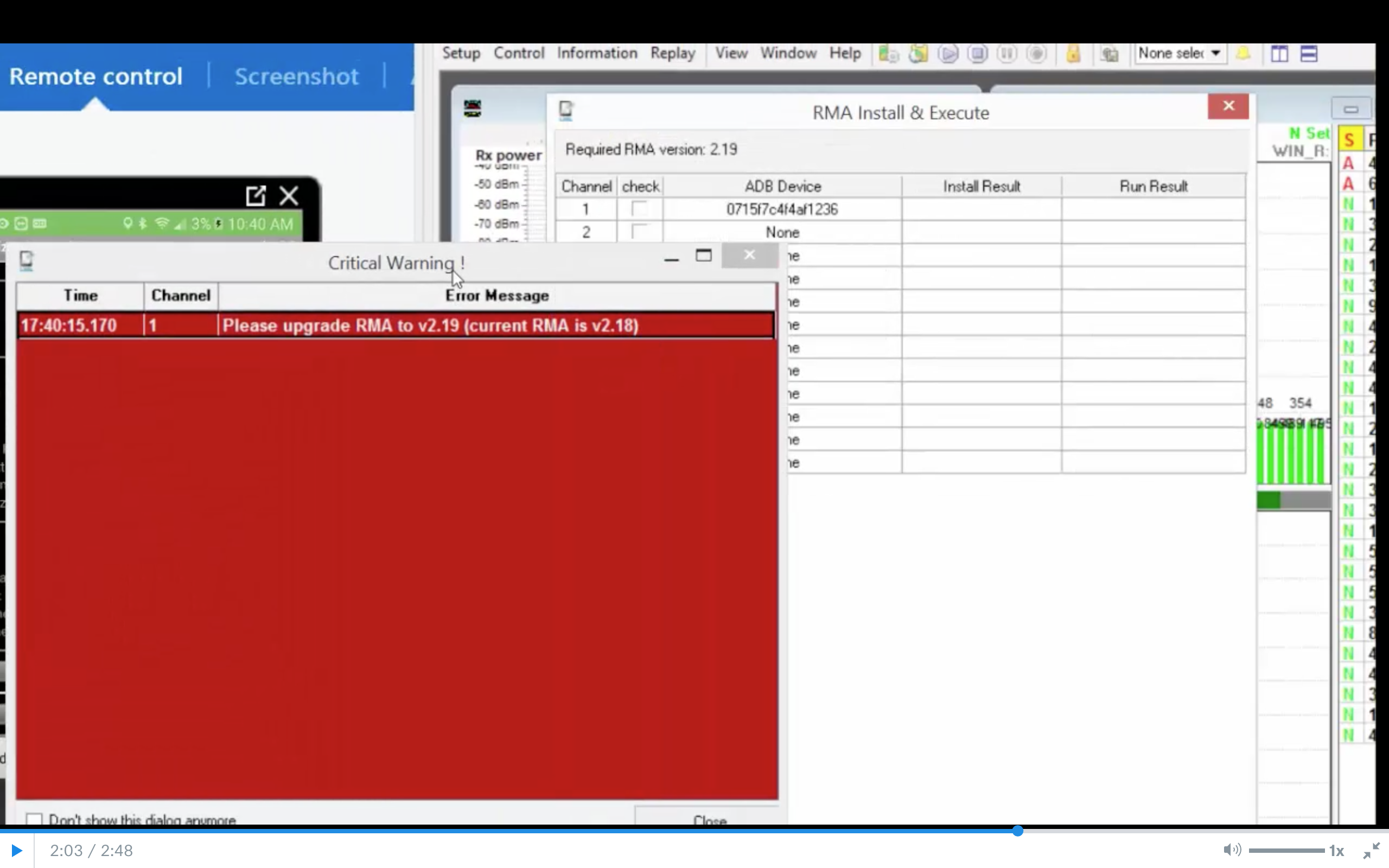Click the yellow bell alarm icon
Screen dimensions: 1389x868
click(x=1243, y=54)
